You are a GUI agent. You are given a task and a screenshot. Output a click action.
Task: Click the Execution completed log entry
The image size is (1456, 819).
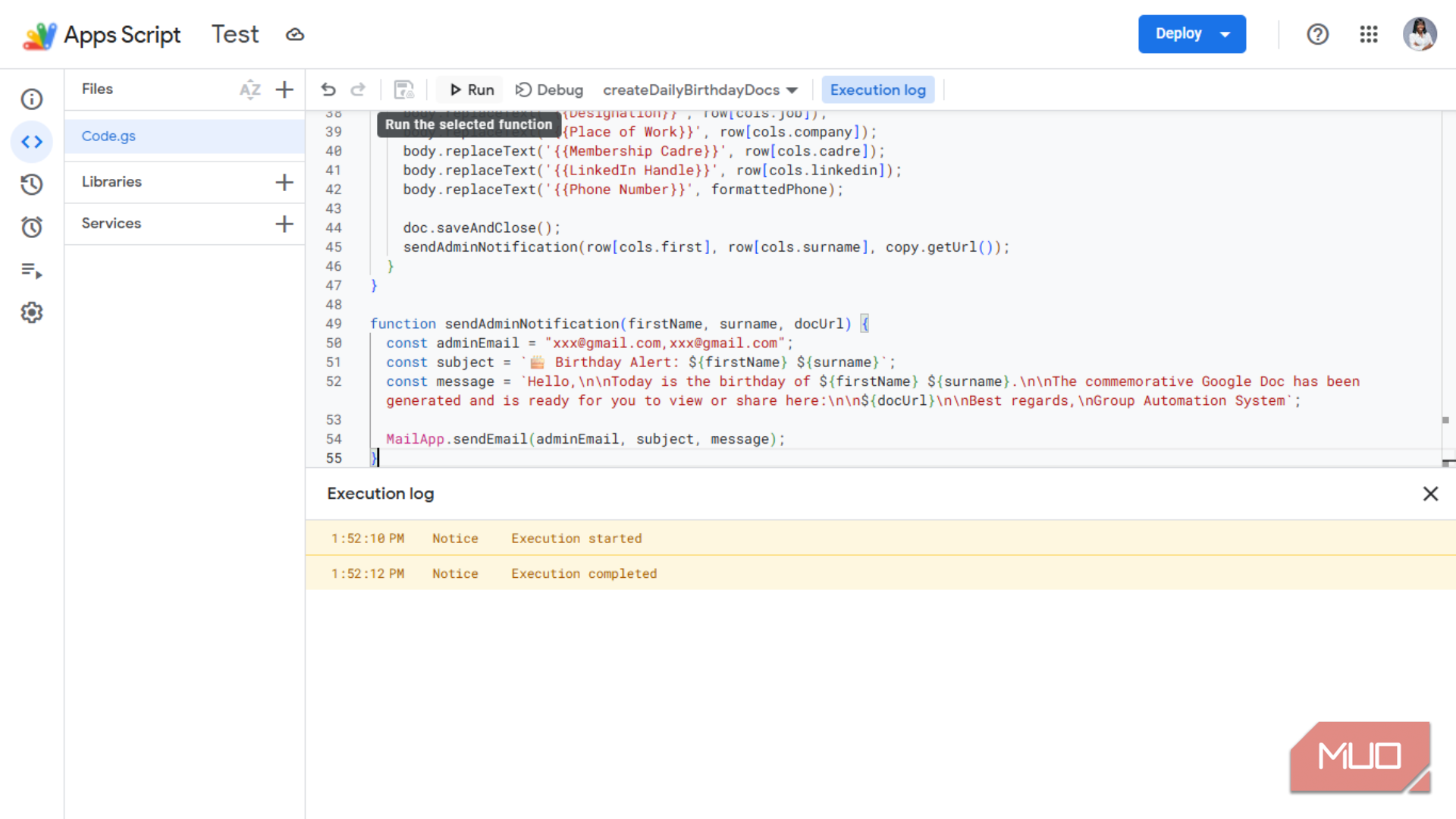tap(880, 573)
